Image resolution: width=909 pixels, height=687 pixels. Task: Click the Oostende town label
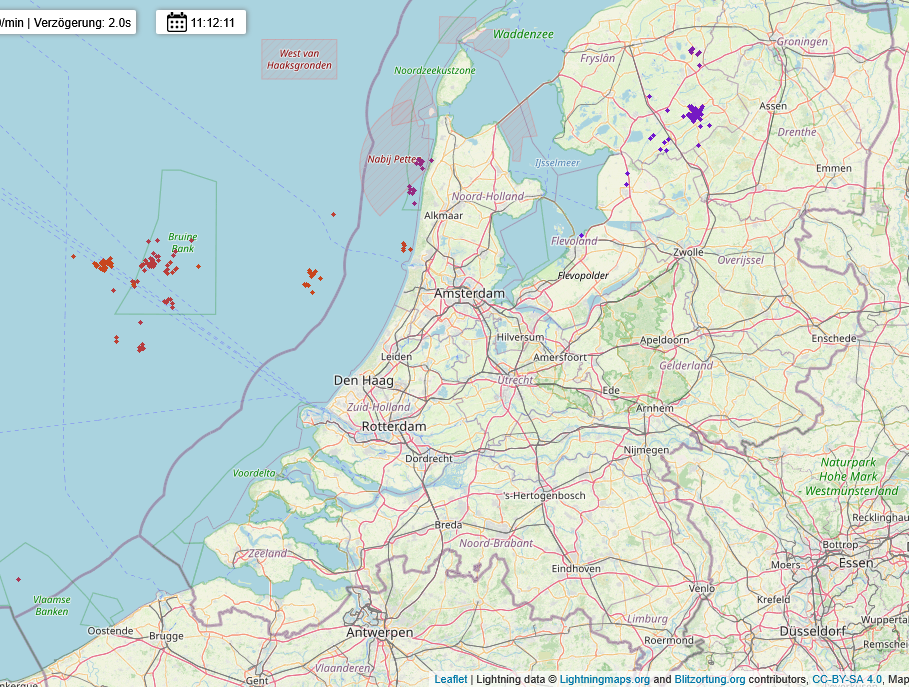coord(110,631)
